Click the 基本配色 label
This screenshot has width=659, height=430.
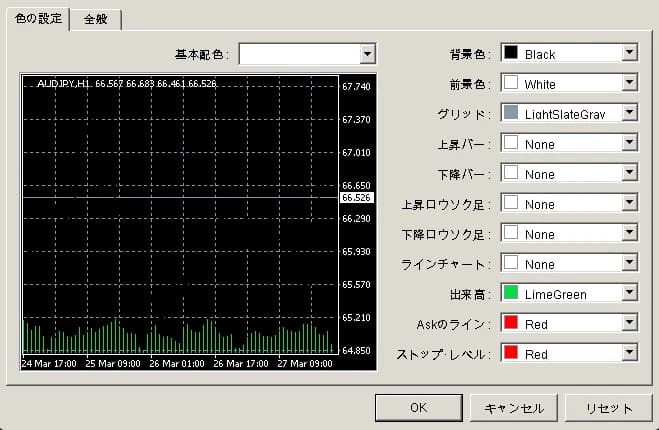202,55
